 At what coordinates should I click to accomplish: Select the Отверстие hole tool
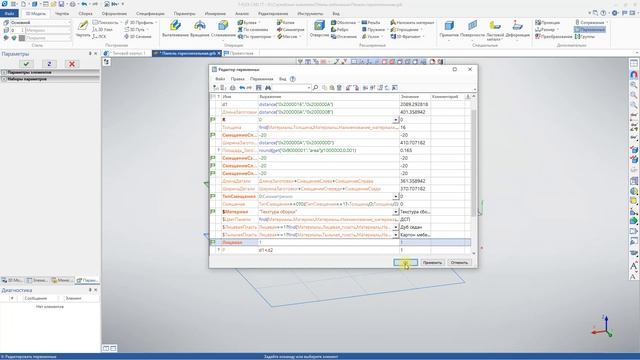319,29
